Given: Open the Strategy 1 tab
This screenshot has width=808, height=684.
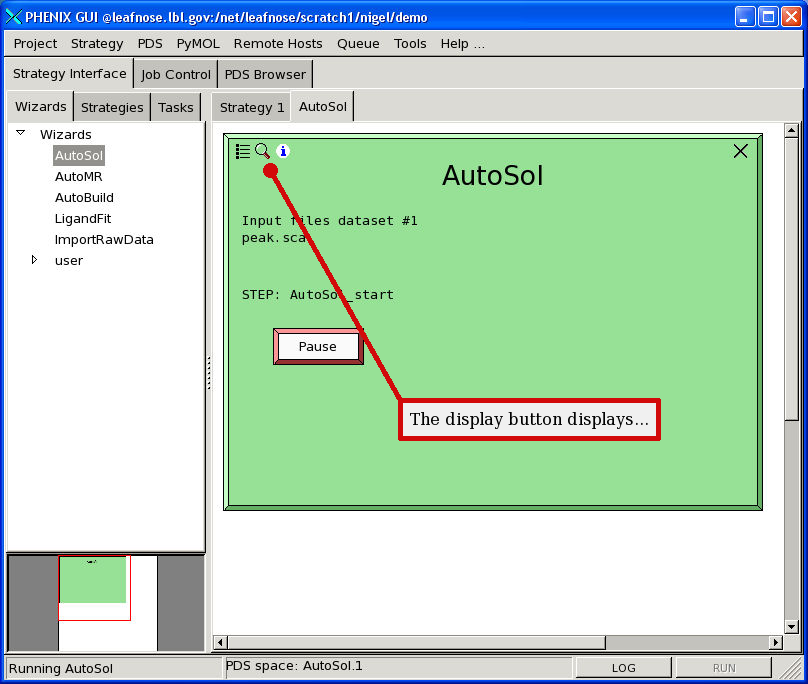Looking at the screenshot, I should (252, 107).
